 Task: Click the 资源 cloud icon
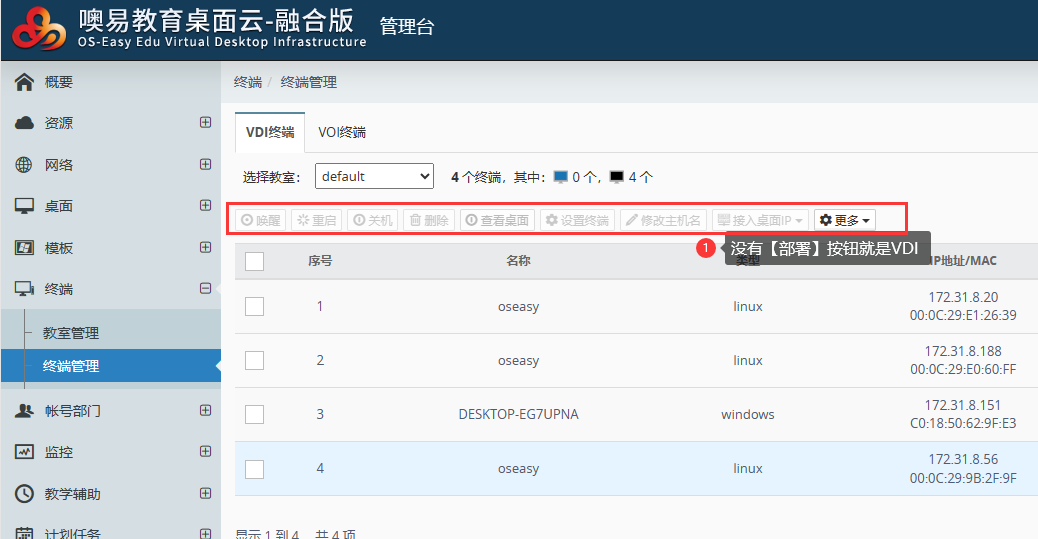pos(25,123)
